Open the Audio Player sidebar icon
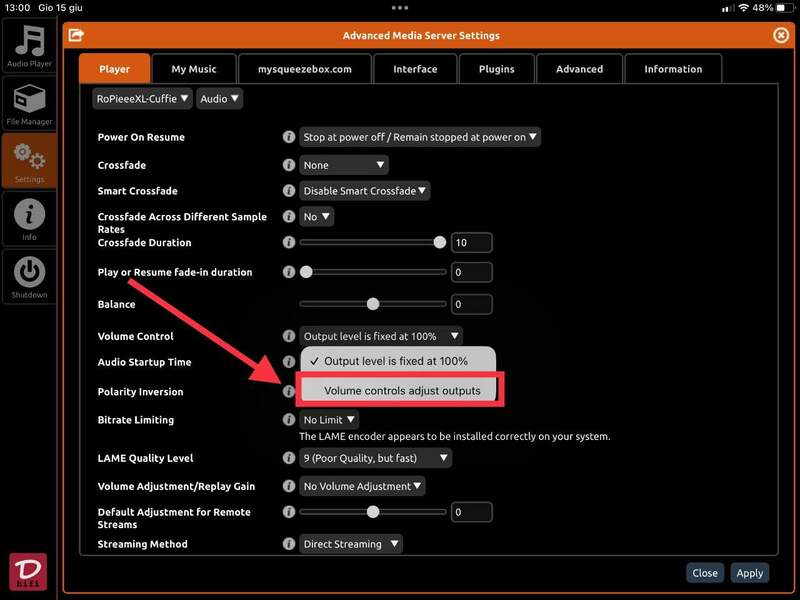 29,45
